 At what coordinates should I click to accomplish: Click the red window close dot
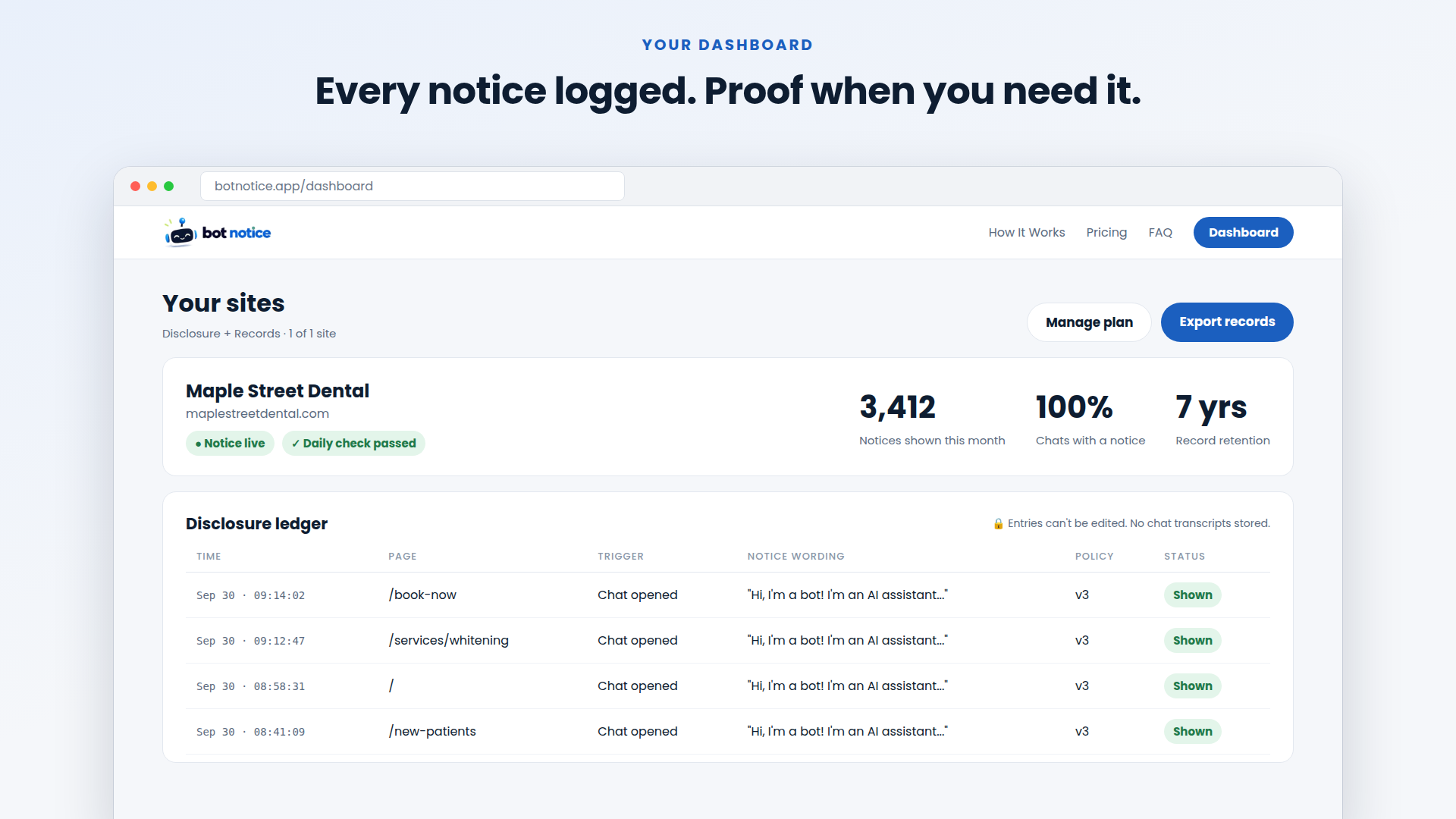click(x=135, y=187)
